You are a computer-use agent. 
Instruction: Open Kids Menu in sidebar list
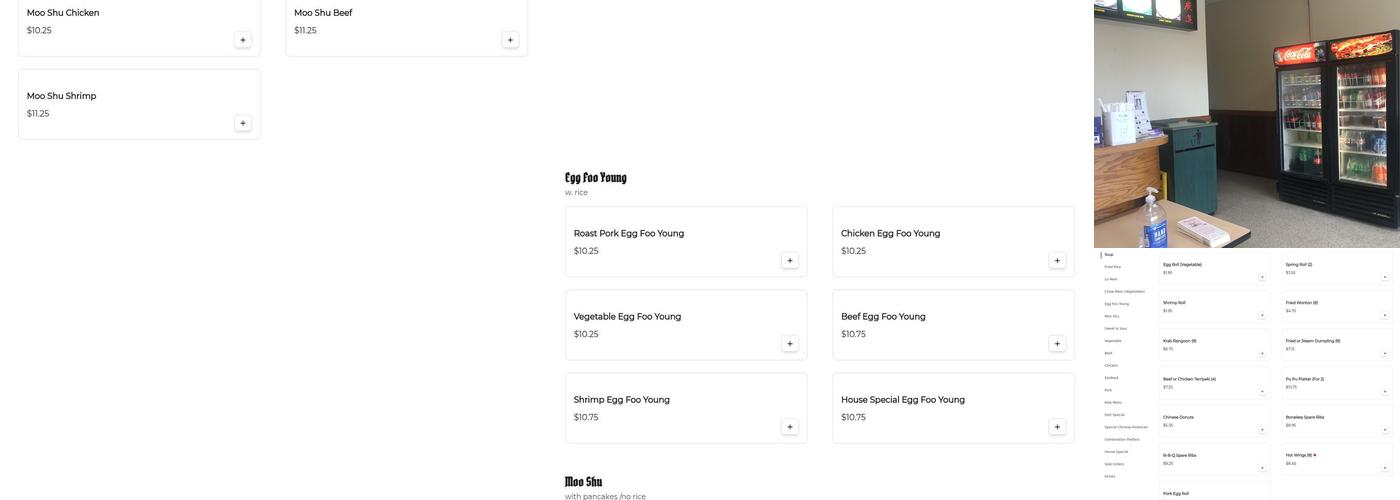(1113, 402)
